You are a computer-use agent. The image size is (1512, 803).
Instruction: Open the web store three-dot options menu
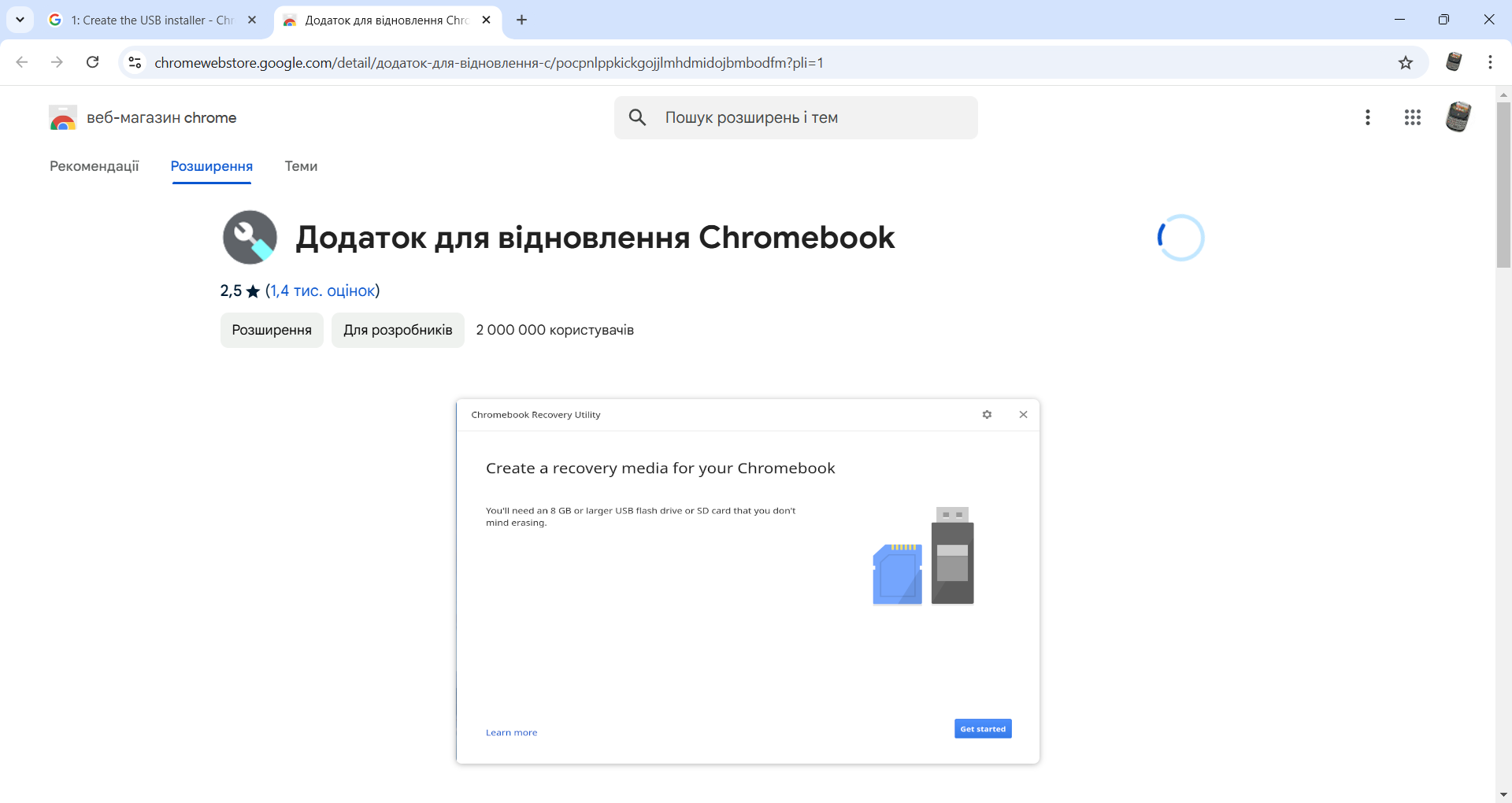point(1367,117)
